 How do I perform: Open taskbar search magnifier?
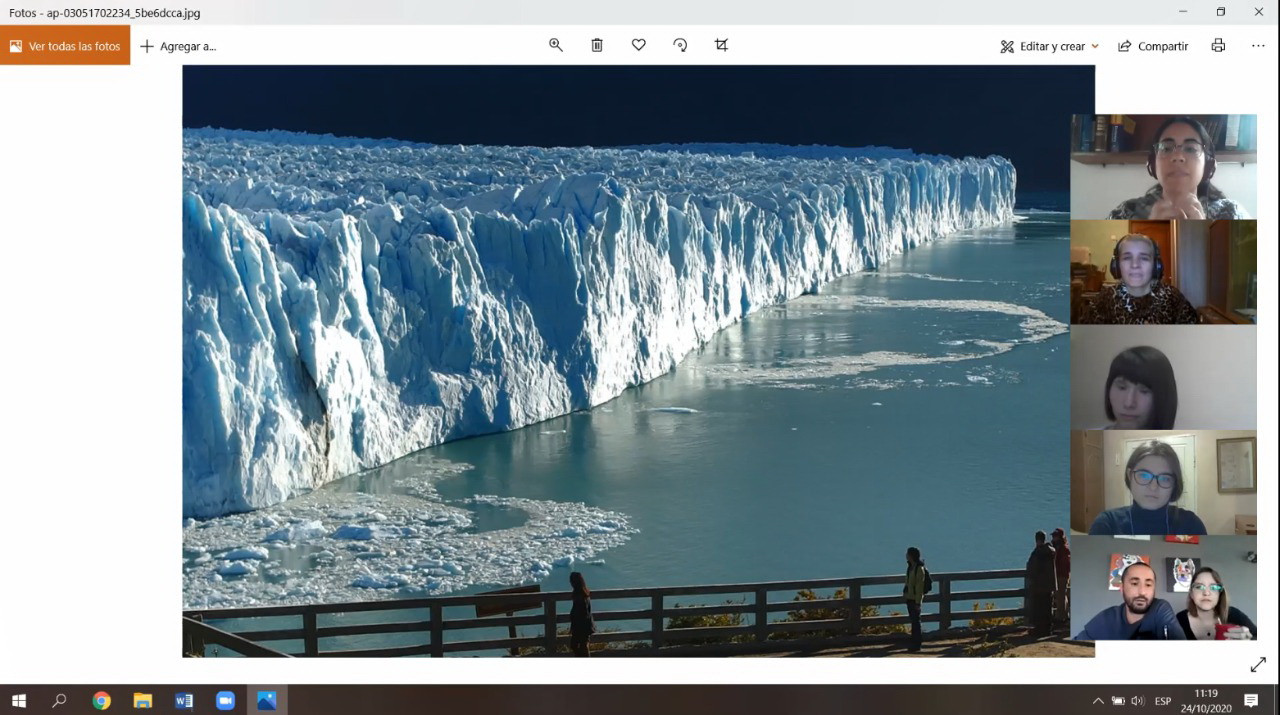coord(59,700)
